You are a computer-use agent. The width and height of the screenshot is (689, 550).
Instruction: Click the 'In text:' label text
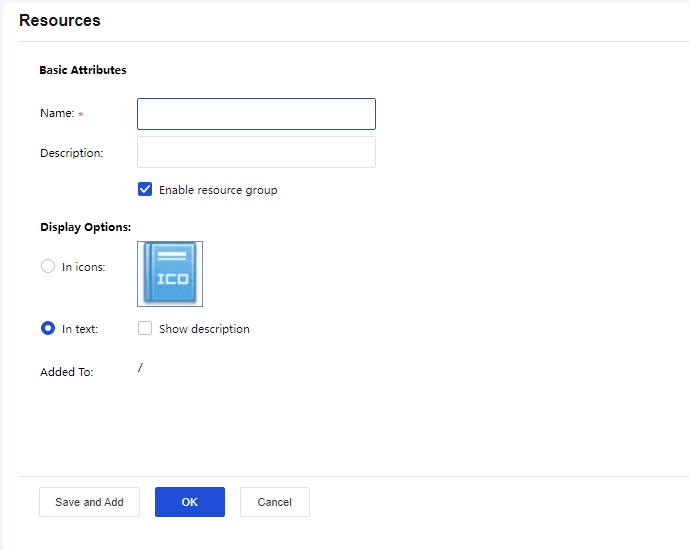(80, 329)
